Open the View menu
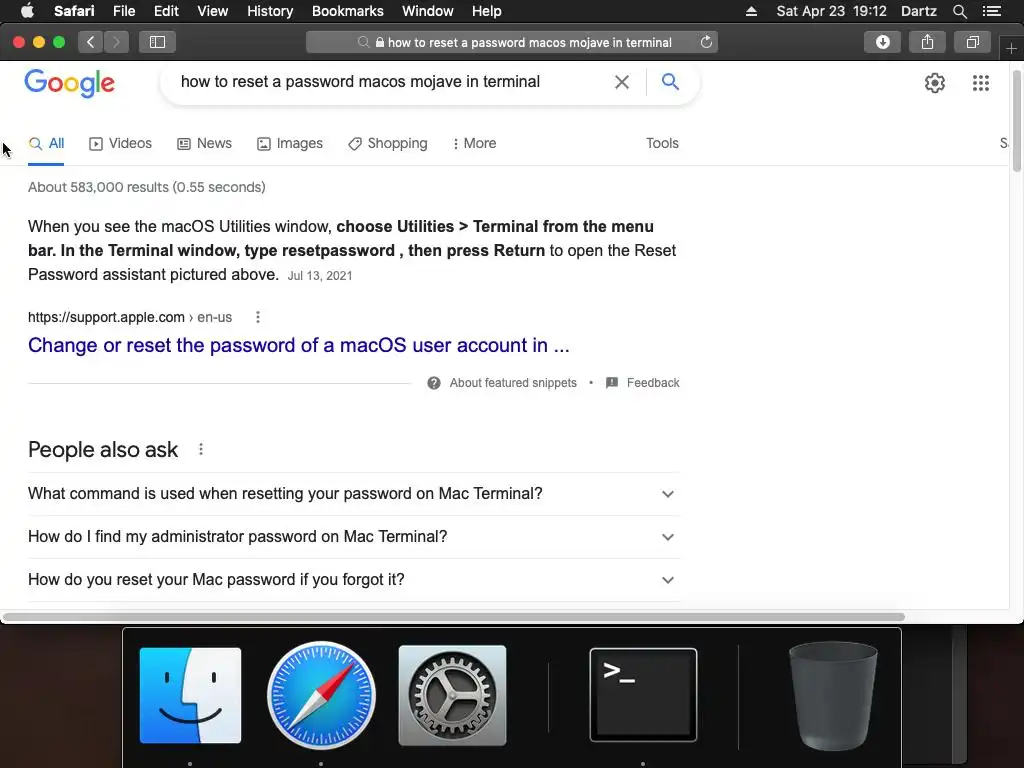The image size is (1024, 768). click(213, 11)
